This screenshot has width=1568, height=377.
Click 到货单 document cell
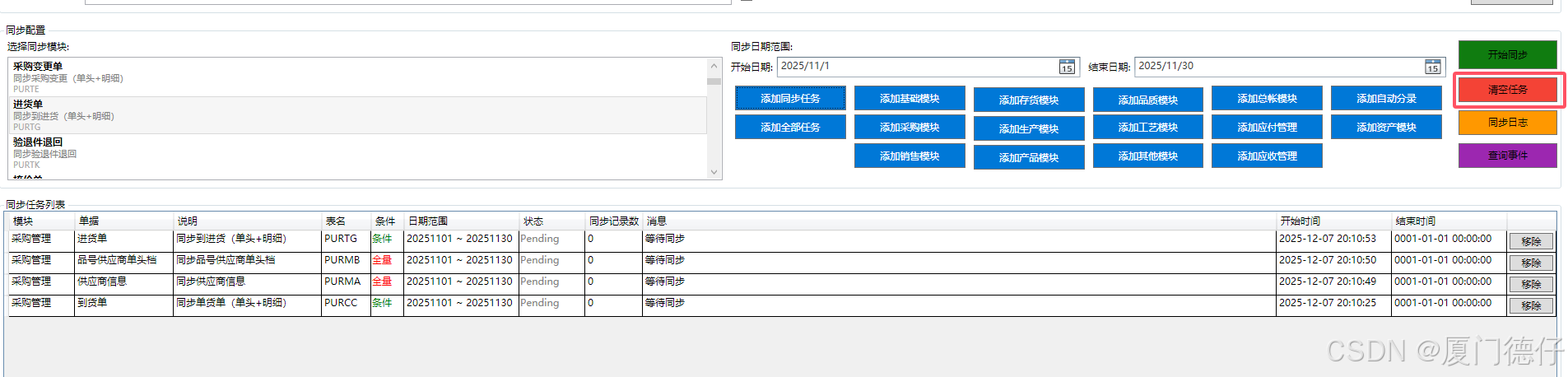123,304
